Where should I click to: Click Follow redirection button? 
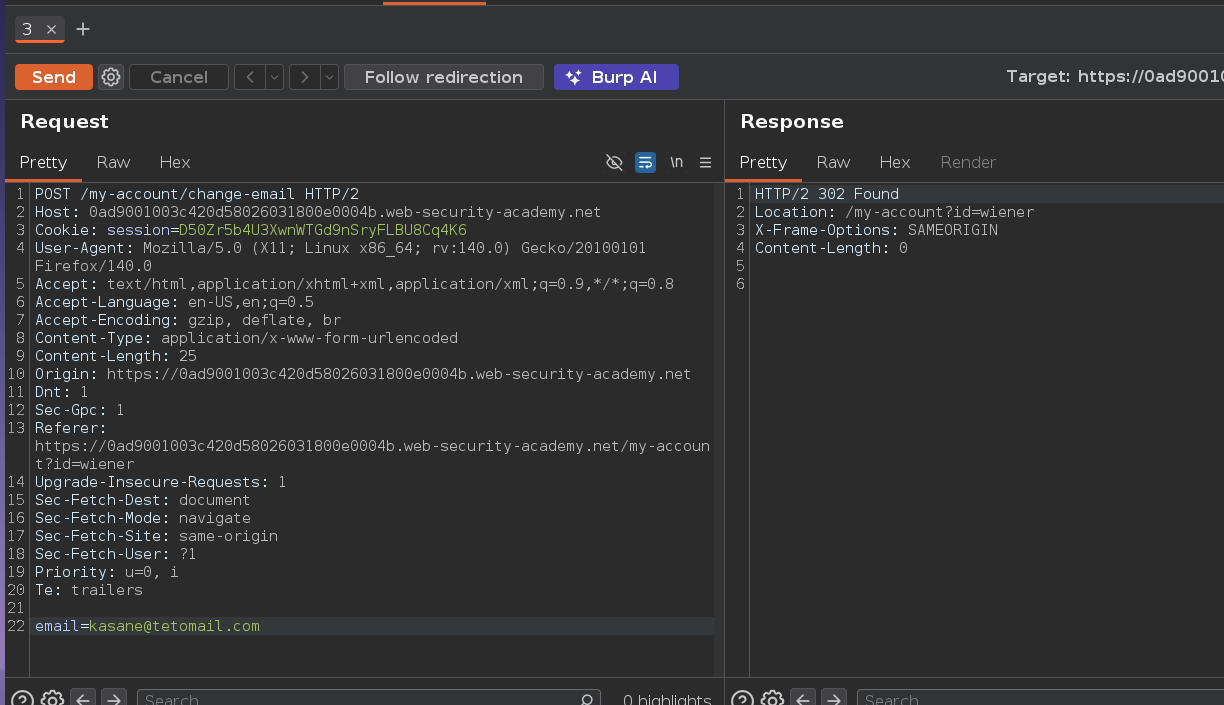444,77
